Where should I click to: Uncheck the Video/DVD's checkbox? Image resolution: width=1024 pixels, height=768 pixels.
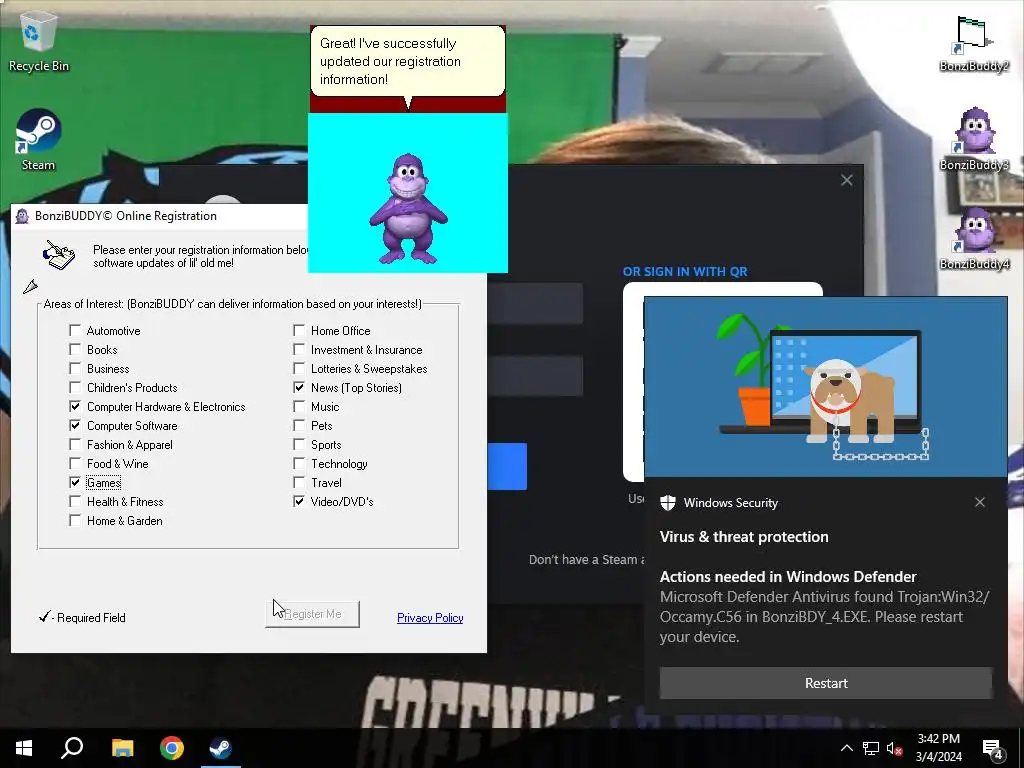pyautogui.click(x=299, y=502)
